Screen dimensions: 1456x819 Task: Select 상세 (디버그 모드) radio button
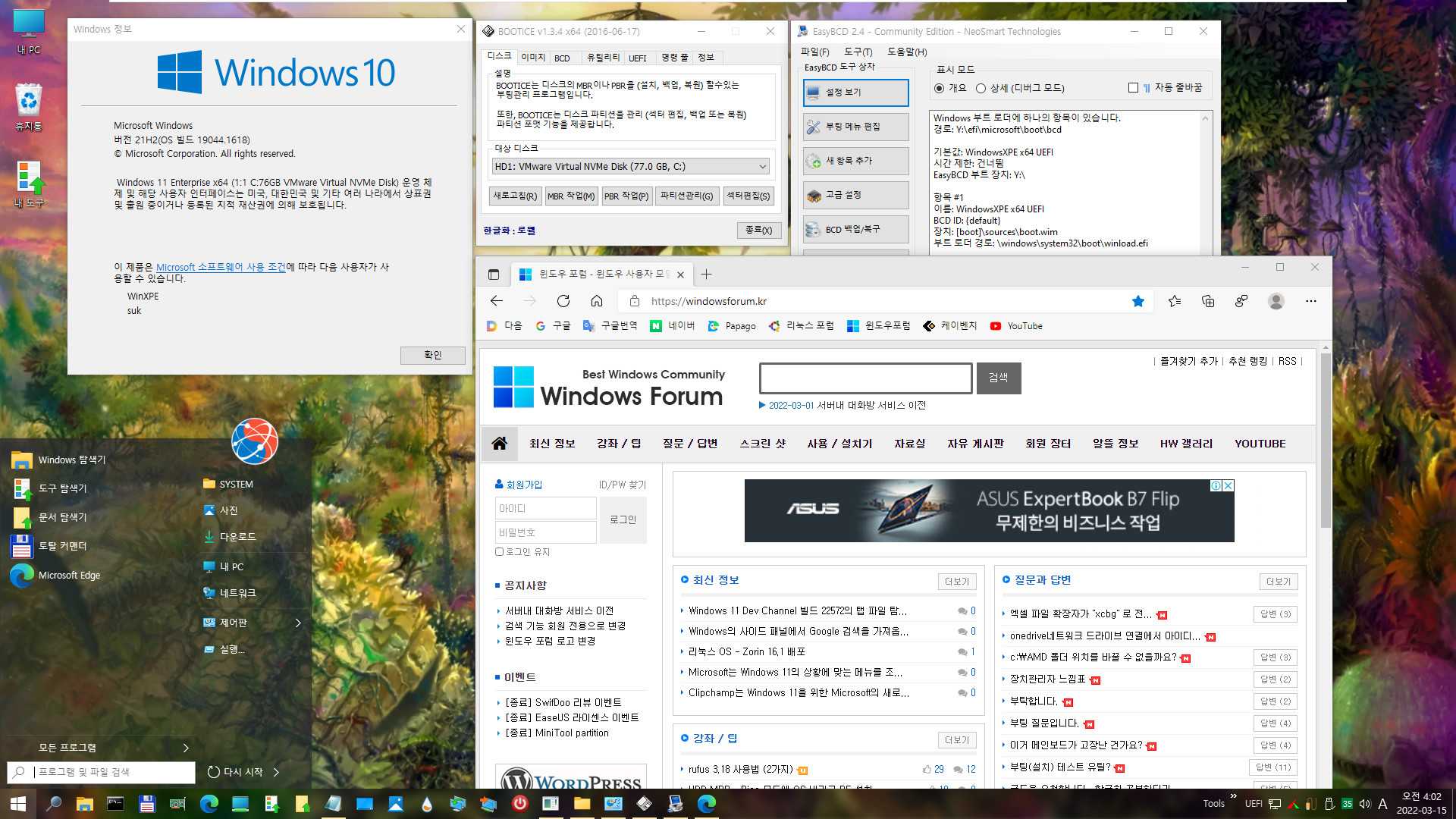(x=981, y=88)
